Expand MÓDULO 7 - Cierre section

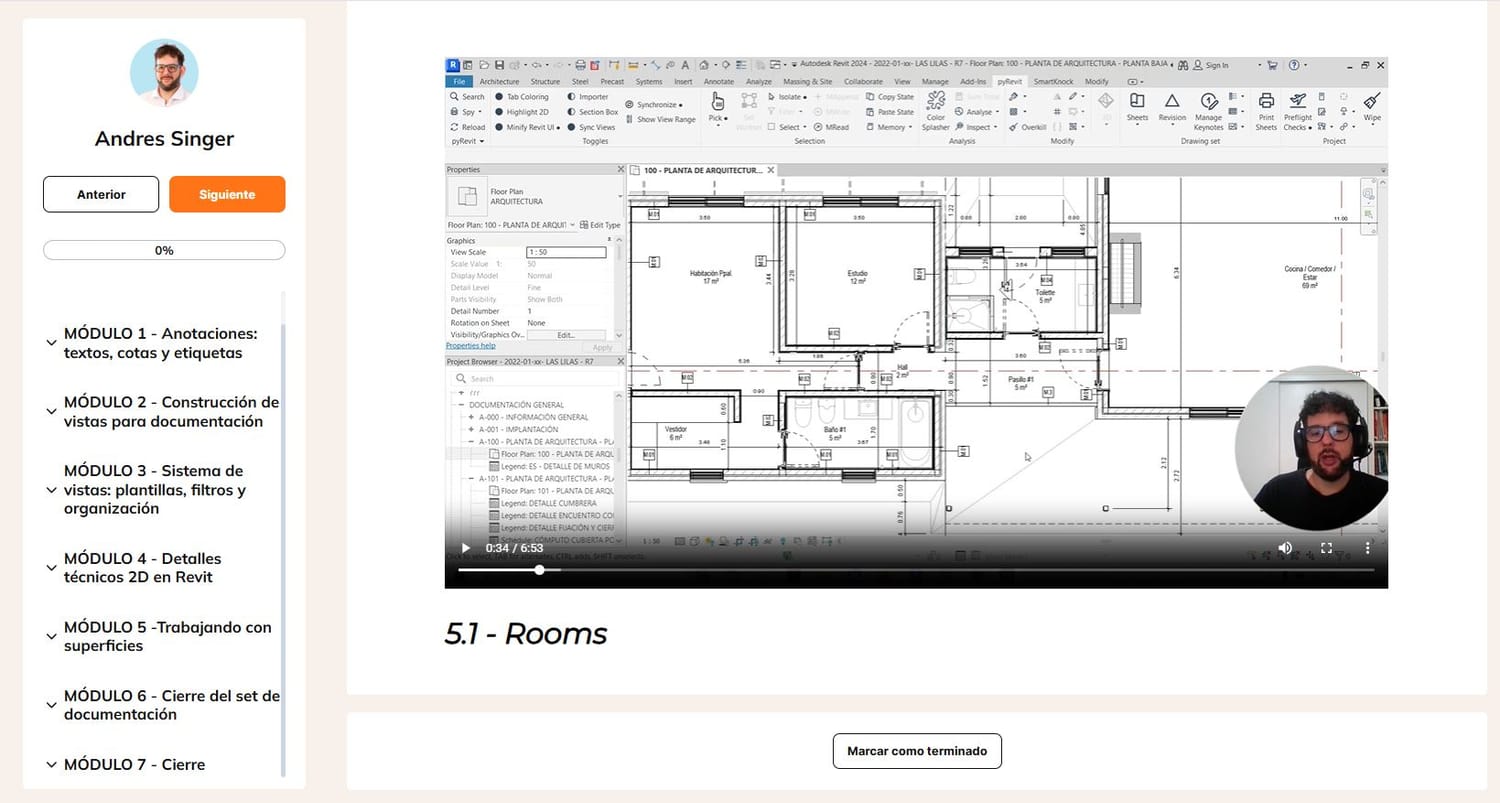coord(51,765)
